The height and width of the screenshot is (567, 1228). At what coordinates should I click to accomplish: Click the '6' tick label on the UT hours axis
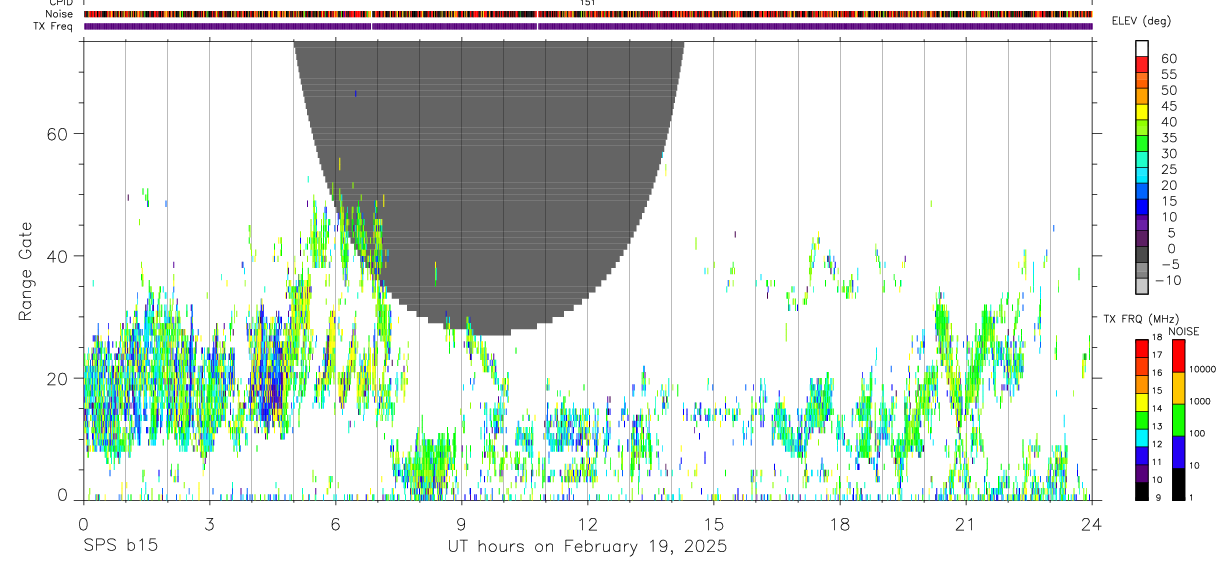(x=335, y=524)
